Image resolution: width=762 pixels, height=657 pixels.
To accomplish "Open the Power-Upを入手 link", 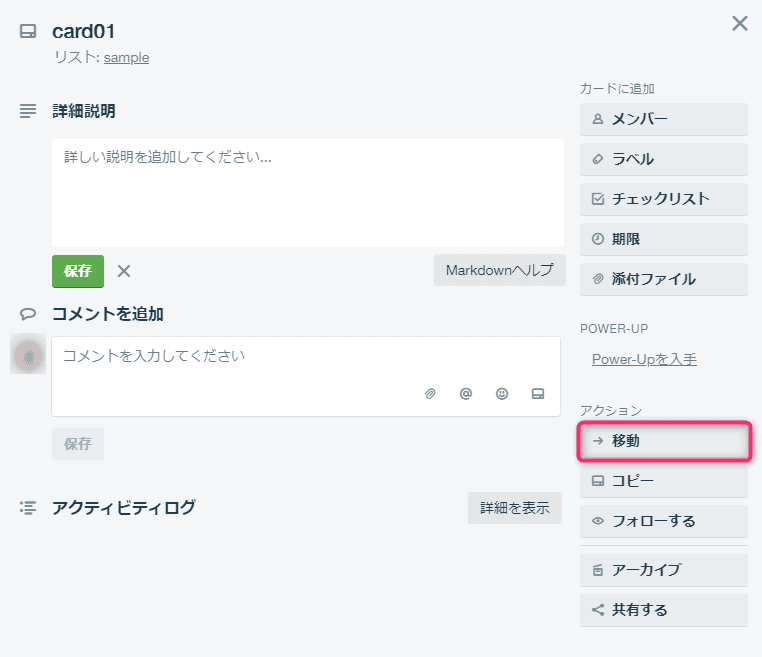I will click(644, 359).
